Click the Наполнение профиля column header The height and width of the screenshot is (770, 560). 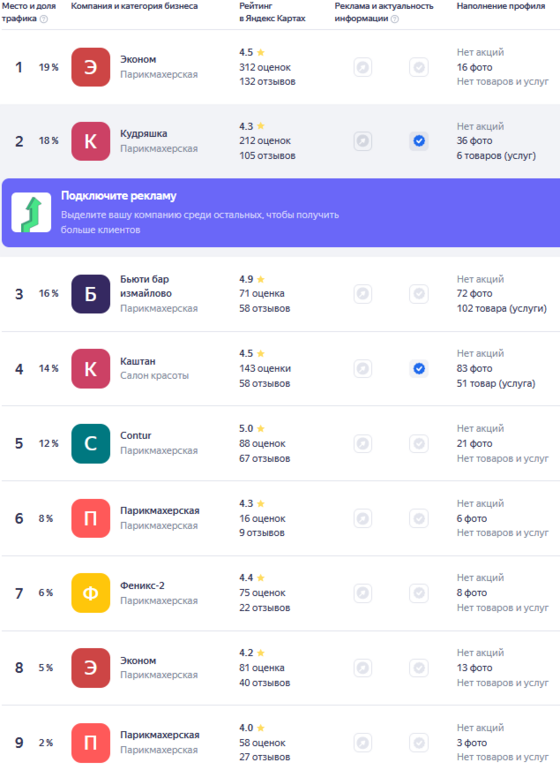(501, 6)
